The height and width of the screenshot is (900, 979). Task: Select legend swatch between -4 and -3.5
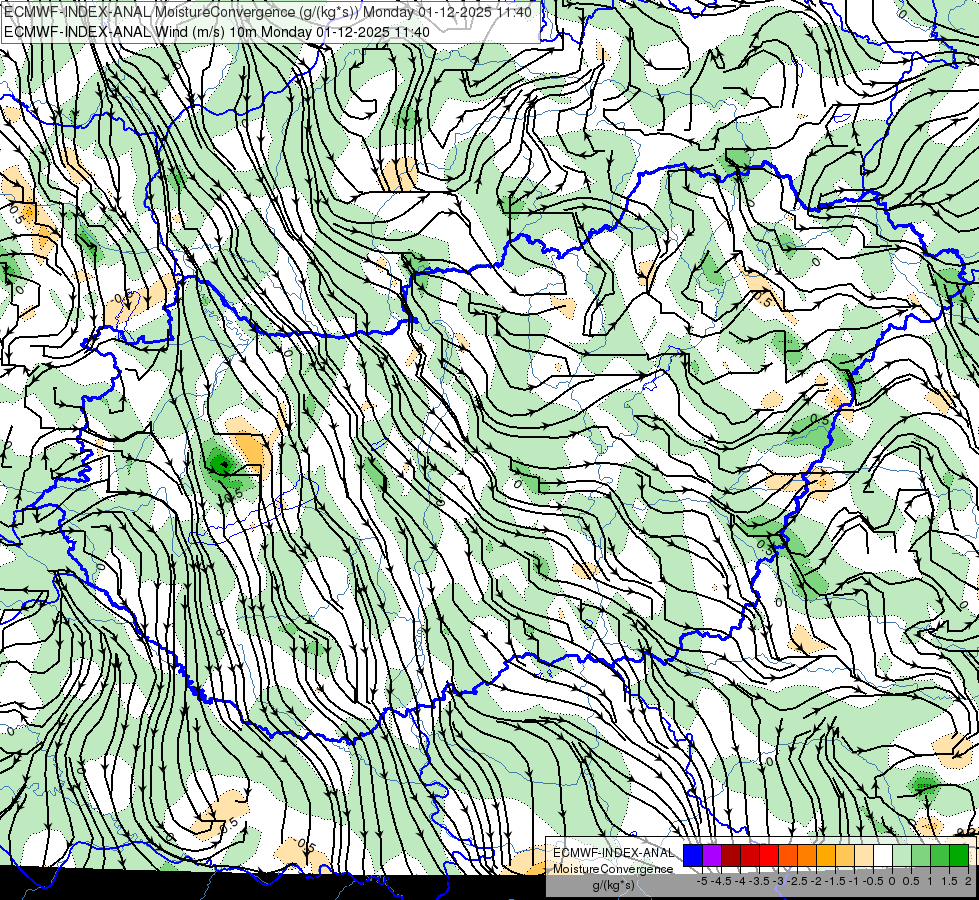[750, 856]
